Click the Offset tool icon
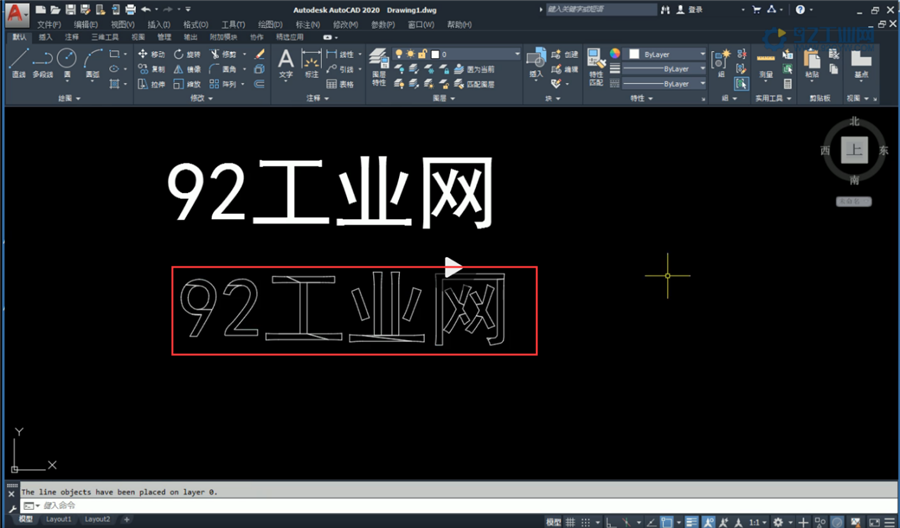Screen dimensions: 900x528 (259, 84)
